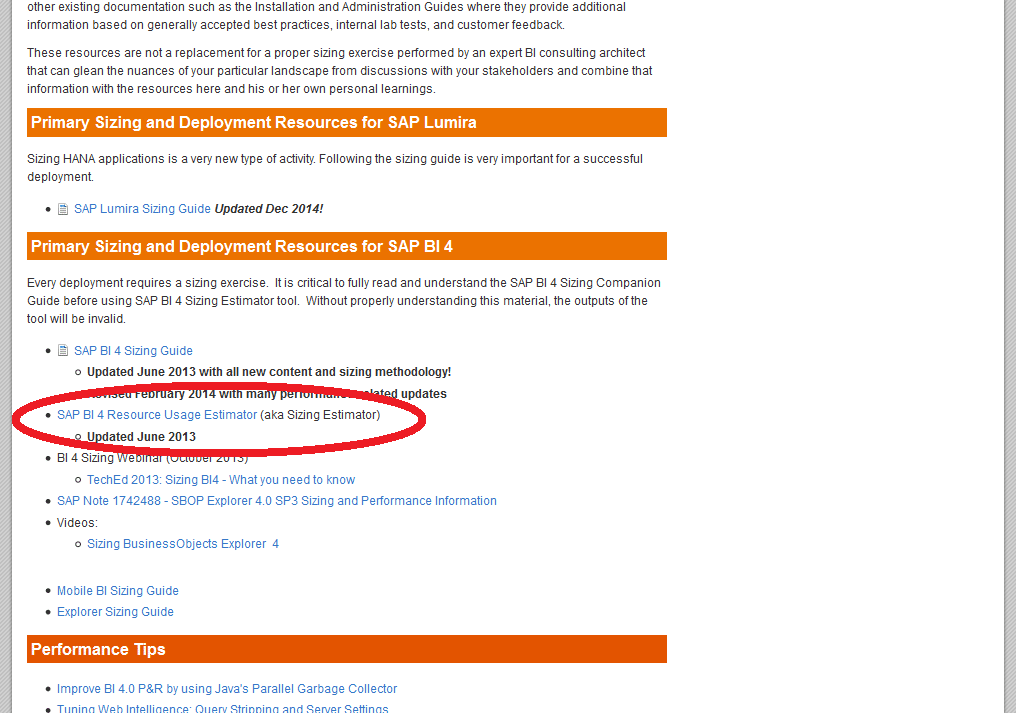
Task: Click Primary Sizing Resources for SAP BI 4 header
Action: [347, 246]
